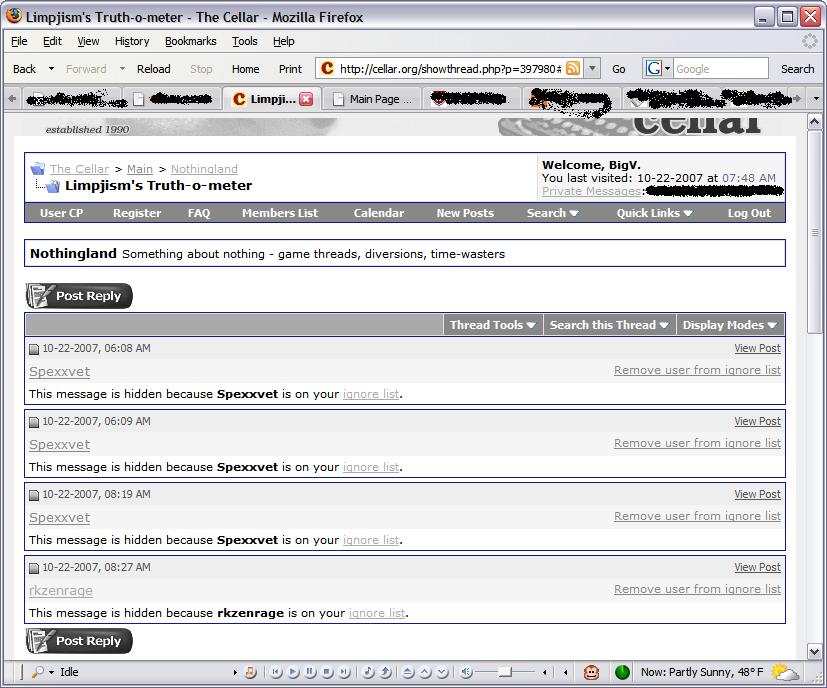Click the up chevron player button in status bar
The image size is (827, 688).
click(425, 672)
